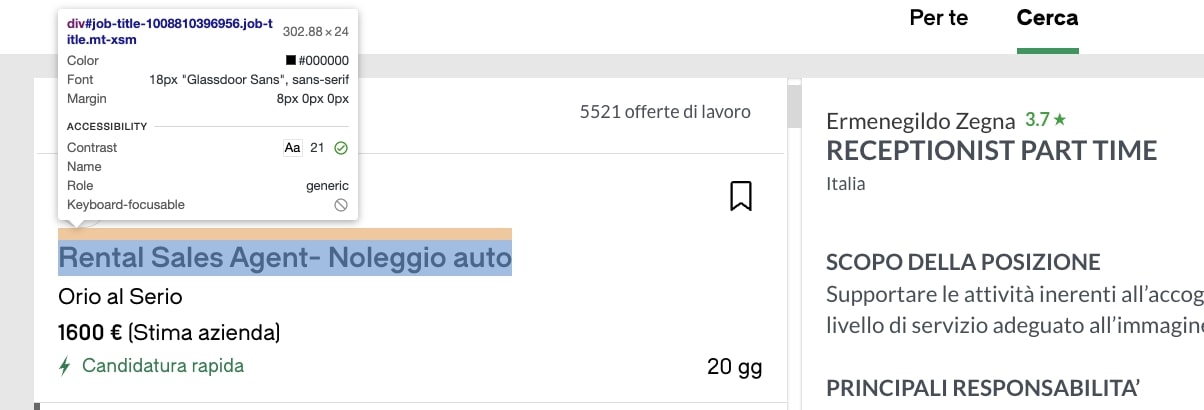The height and width of the screenshot is (410, 1204).
Task: Click the Aa contrast sample badge
Action: (292, 148)
